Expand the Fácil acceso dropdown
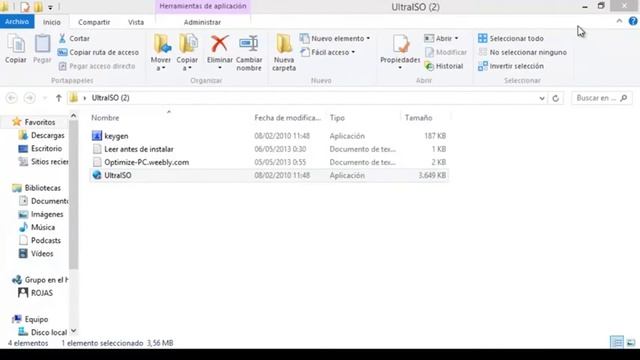This screenshot has height=360, width=640. (x=353, y=52)
